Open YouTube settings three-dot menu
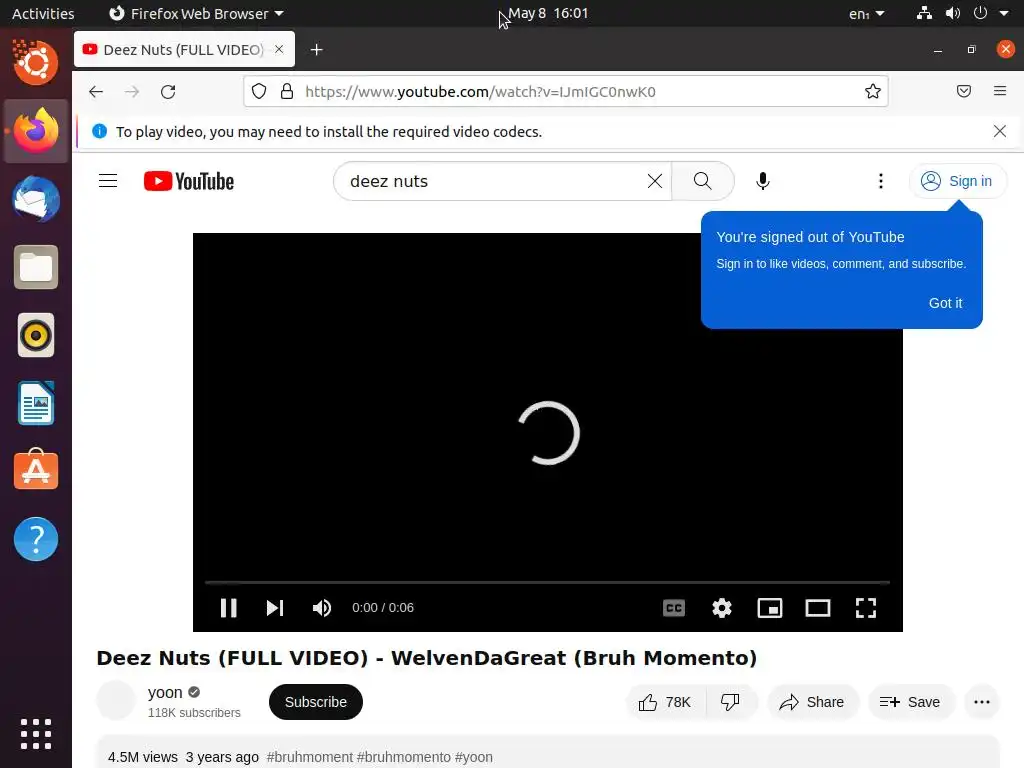 point(880,181)
